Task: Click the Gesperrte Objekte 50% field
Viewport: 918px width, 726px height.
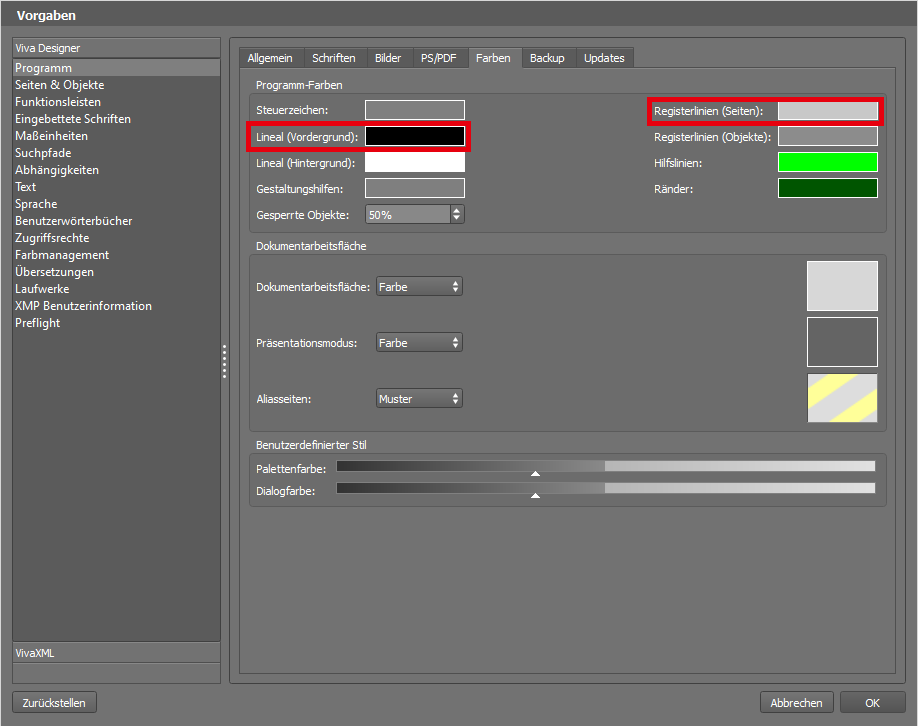Action: 408,214
